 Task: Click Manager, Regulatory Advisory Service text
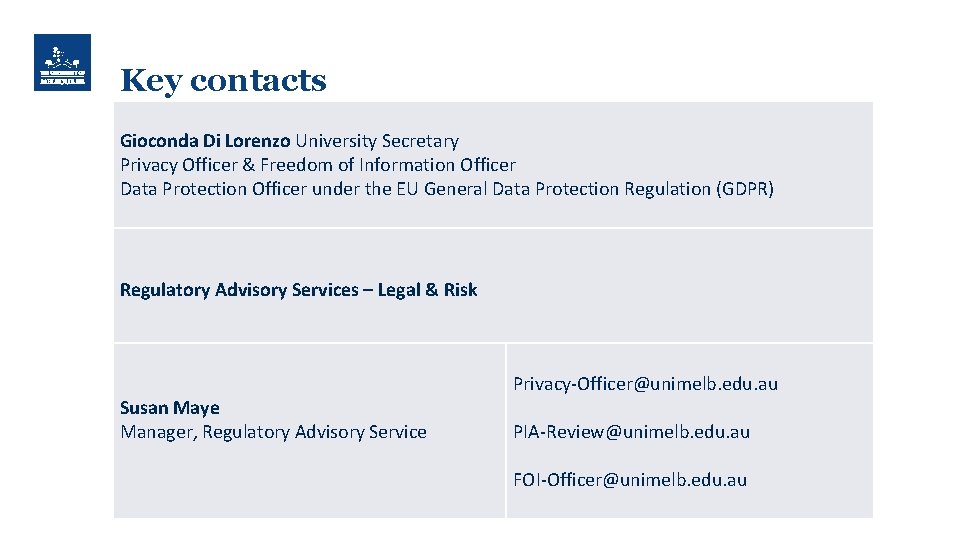(273, 432)
